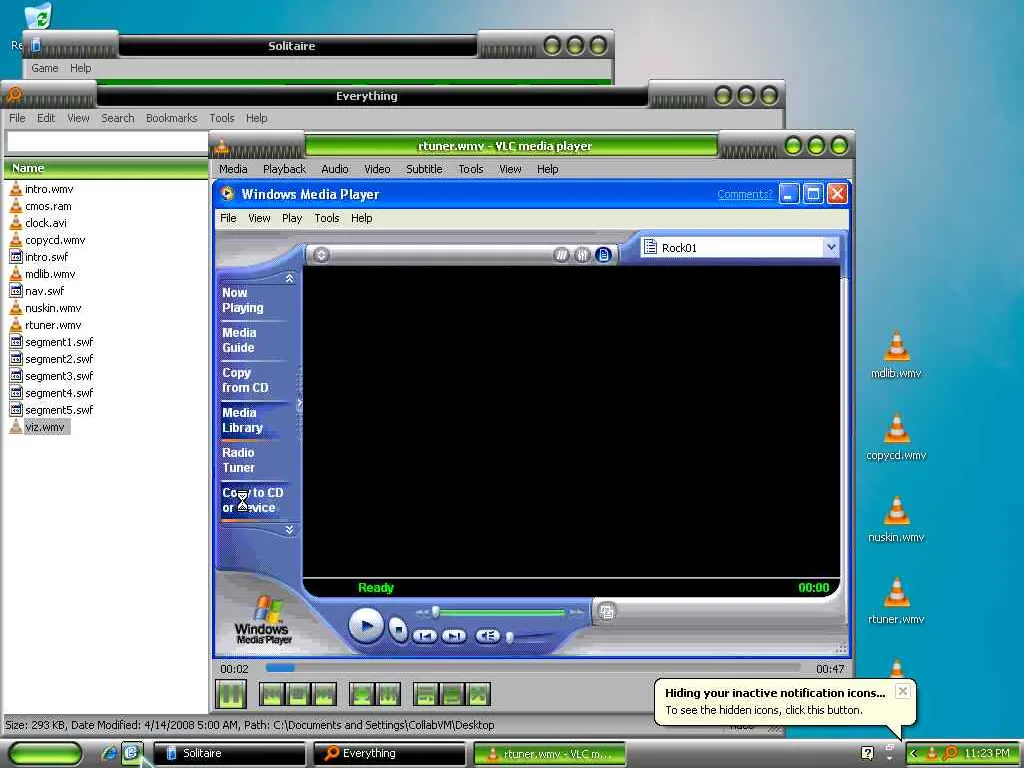Toggle the equalizer settings icon in WMP
The image size is (1024, 768).
[582, 255]
